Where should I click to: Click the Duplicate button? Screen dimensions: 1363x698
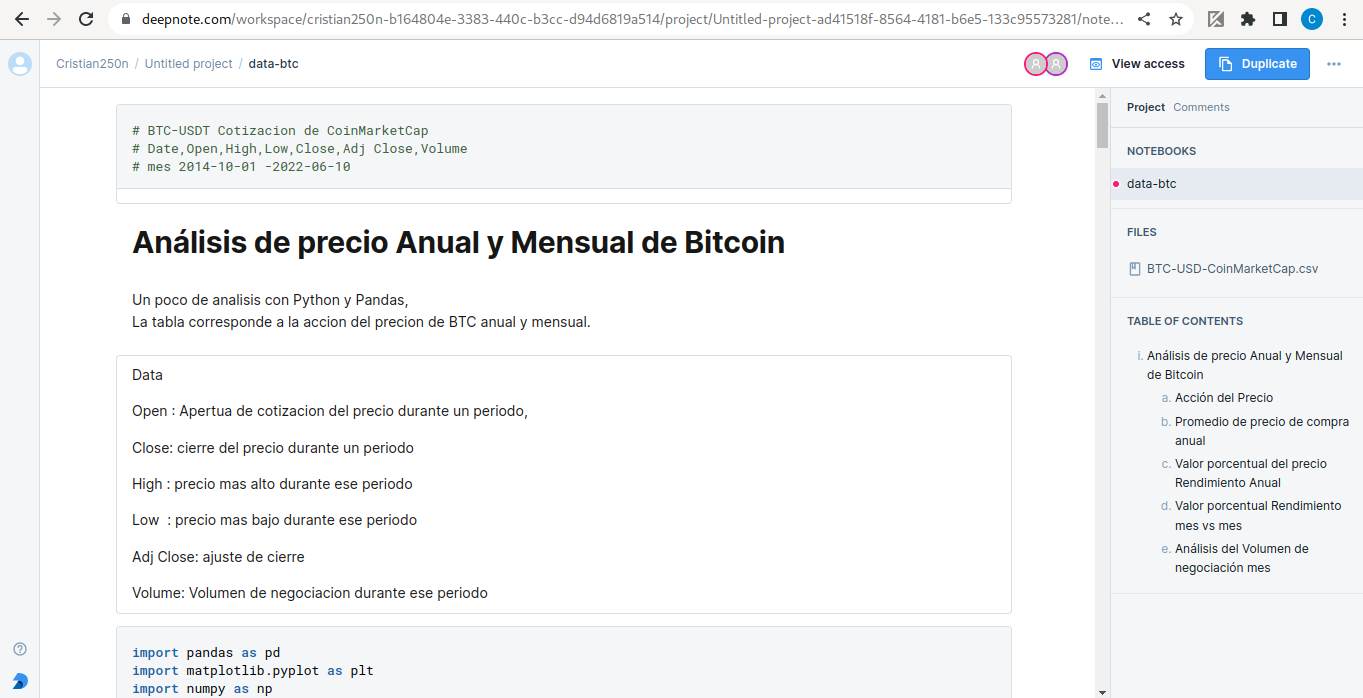pos(1257,64)
